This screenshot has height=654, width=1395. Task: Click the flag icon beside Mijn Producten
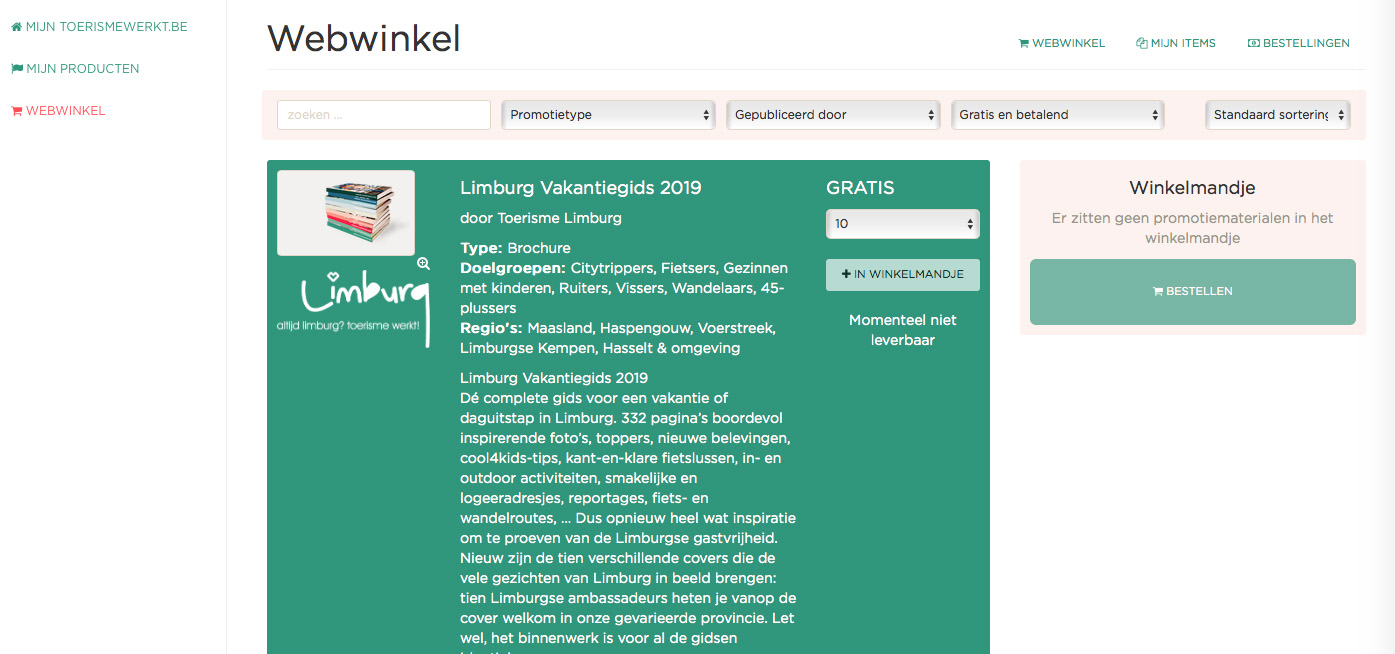click(x=16, y=69)
